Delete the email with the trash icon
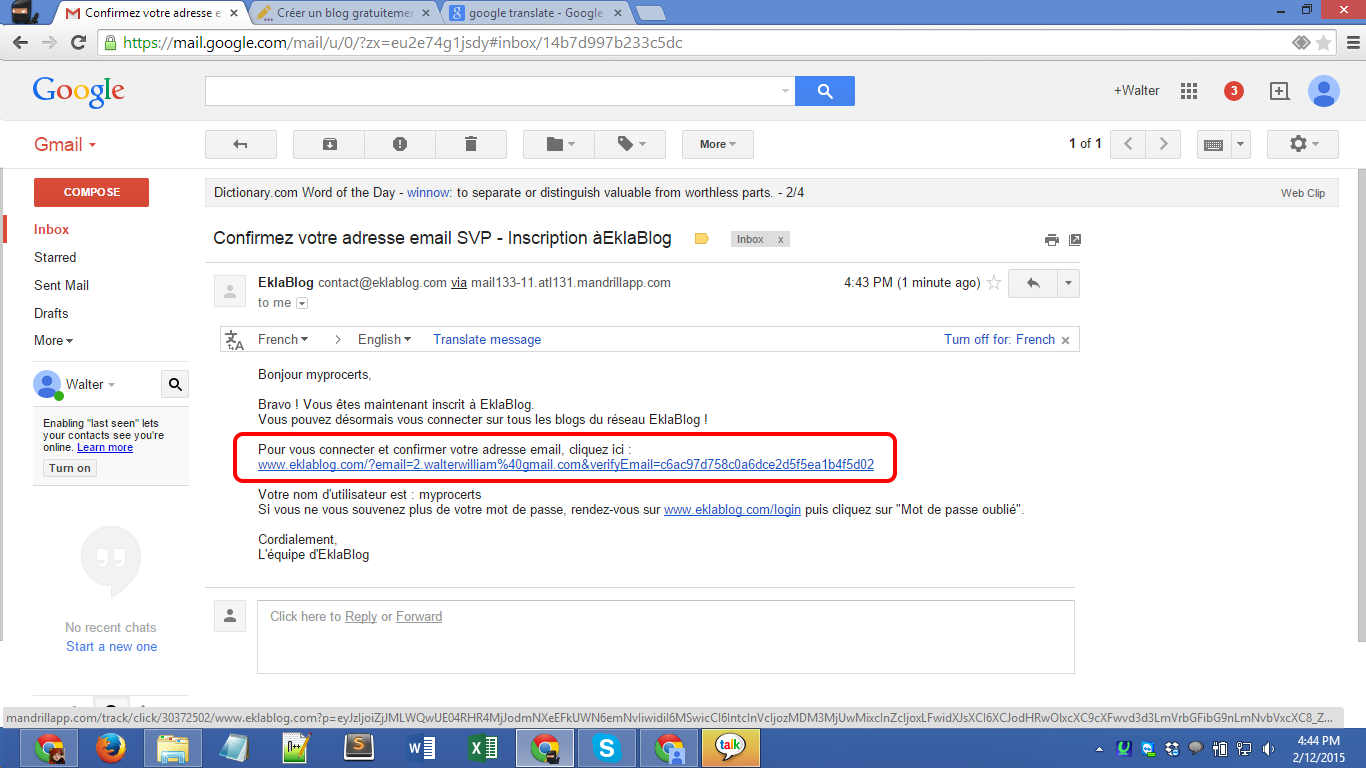 [471, 144]
